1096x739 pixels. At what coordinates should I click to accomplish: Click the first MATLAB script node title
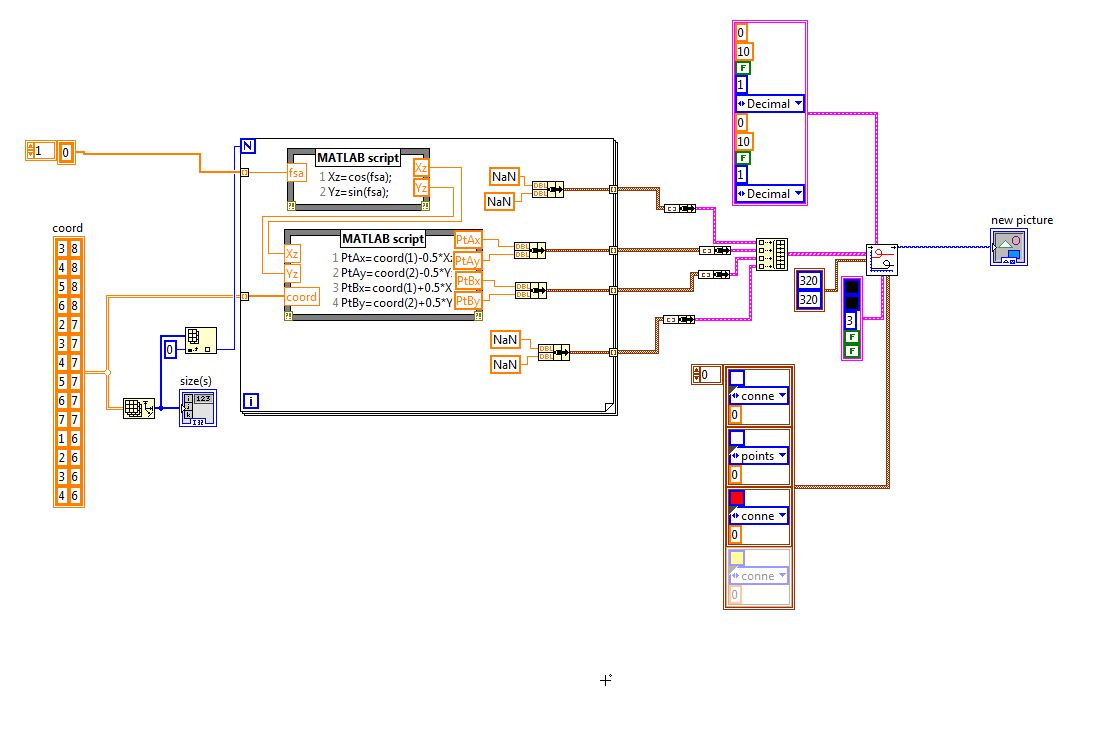(358, 157)
